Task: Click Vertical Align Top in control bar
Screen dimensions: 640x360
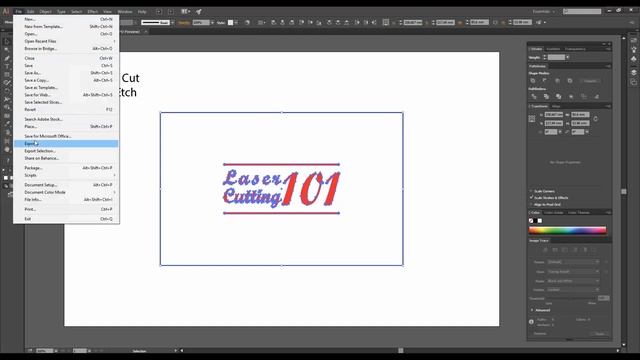Action: point(301,22)
